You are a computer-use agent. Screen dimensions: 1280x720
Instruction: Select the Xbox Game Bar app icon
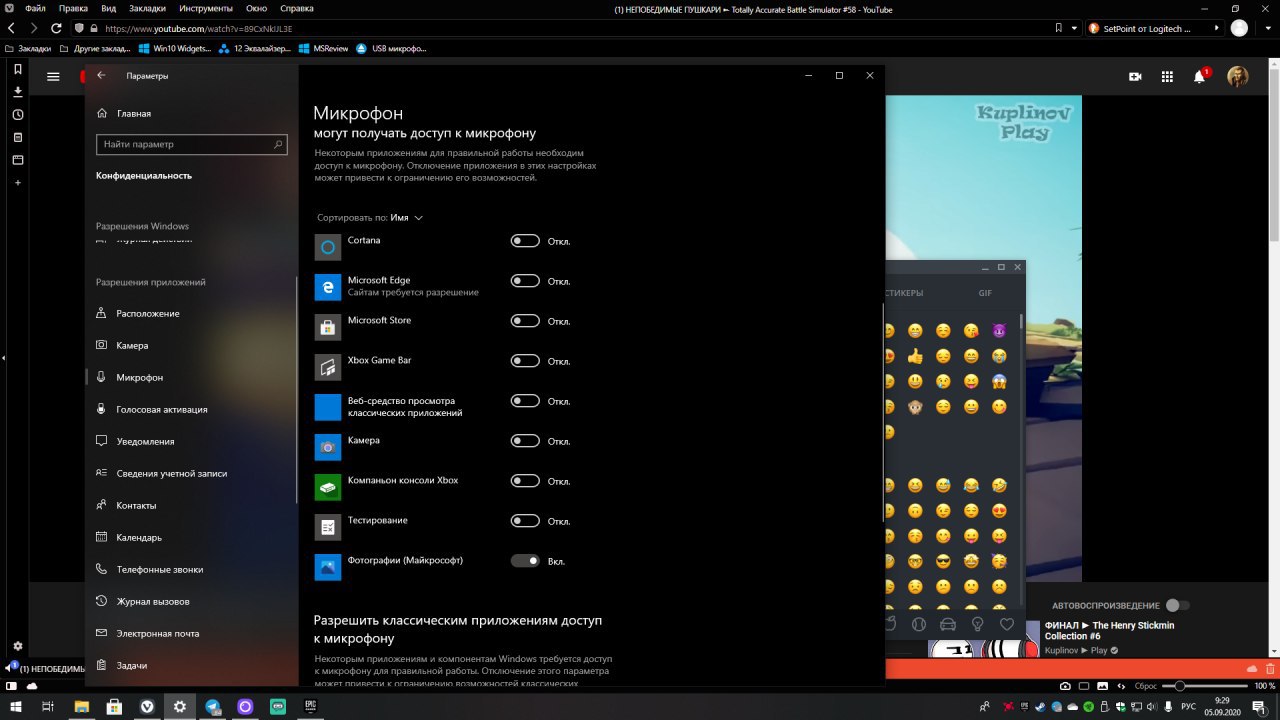[x=328, y=367]
